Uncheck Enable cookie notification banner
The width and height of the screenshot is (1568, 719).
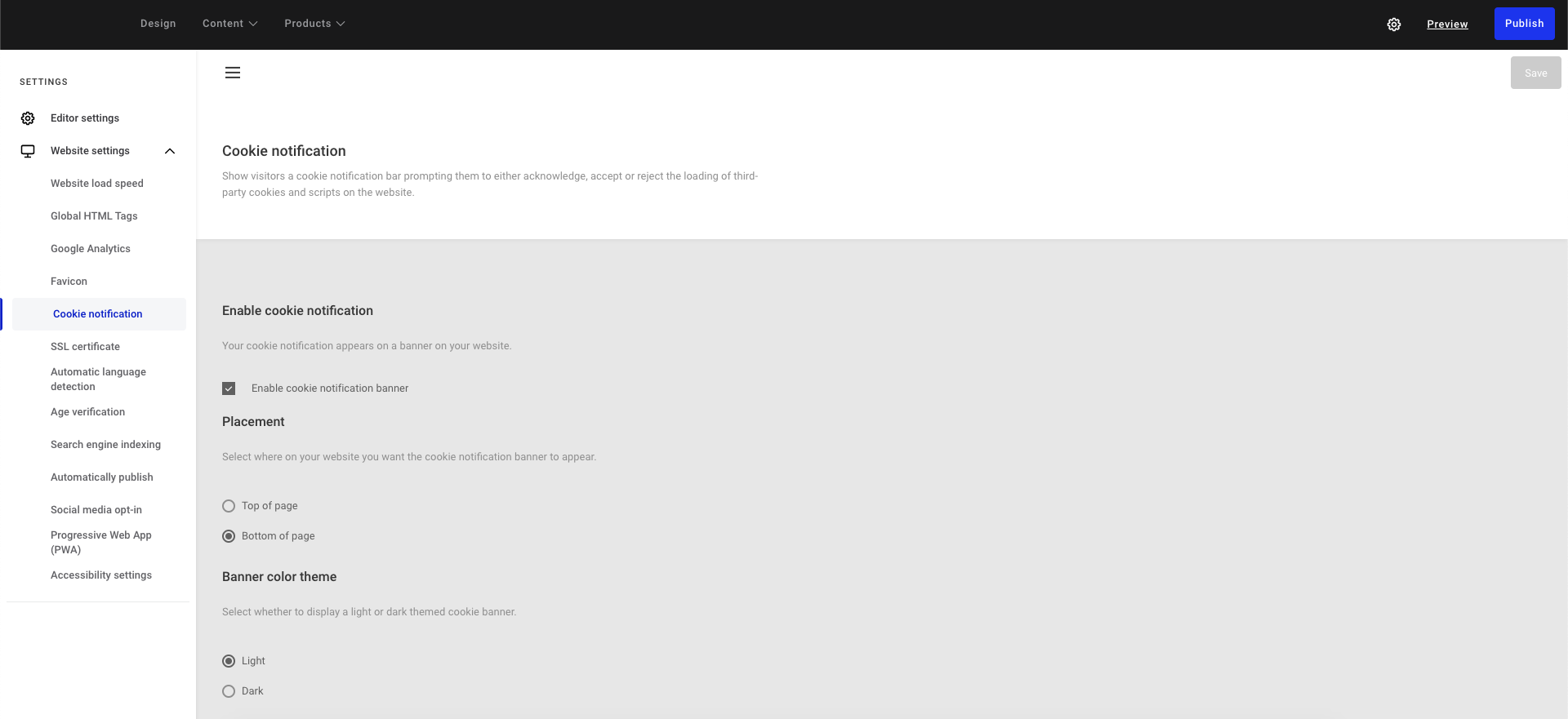coord(229,388)
